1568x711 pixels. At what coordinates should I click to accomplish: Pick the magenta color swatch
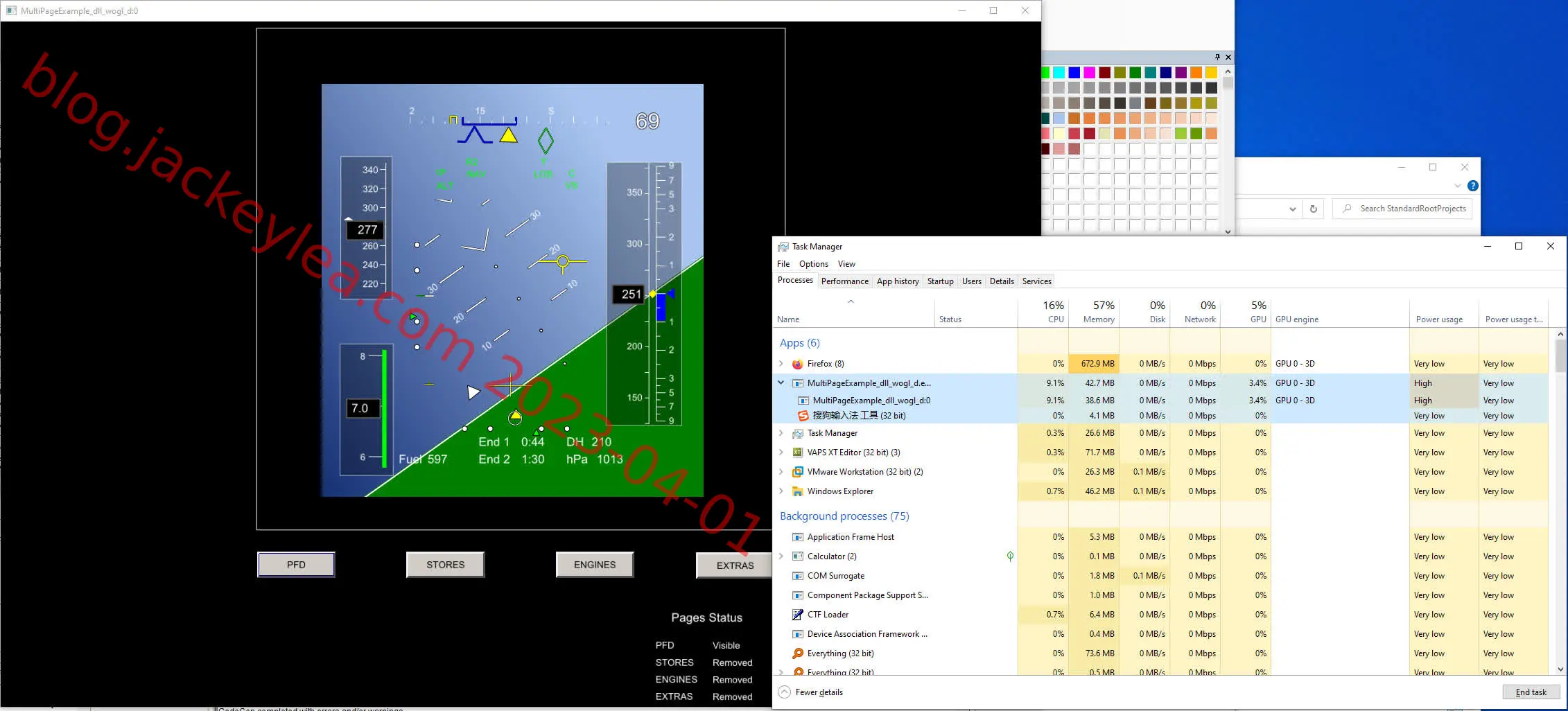[1090, 72]
